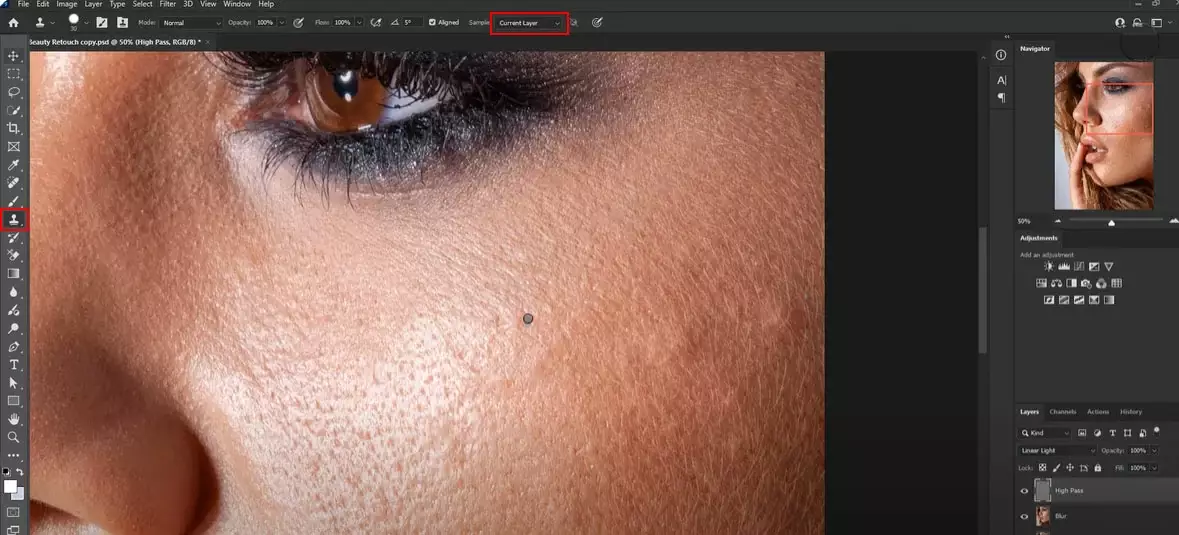This screenshot has height=535, width=1179.
Task: Select the Beauty Retouch copy.psd document tab
Action: pyautogui.click(x=114, y=42)
